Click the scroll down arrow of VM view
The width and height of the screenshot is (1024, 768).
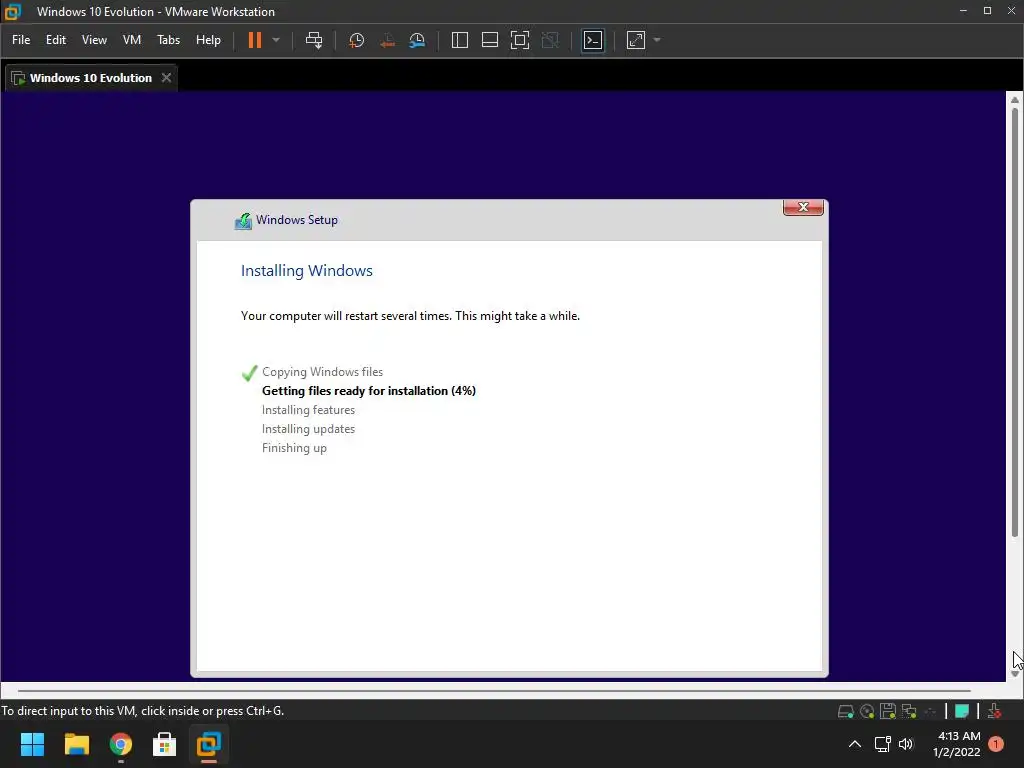coord(1015,674)
